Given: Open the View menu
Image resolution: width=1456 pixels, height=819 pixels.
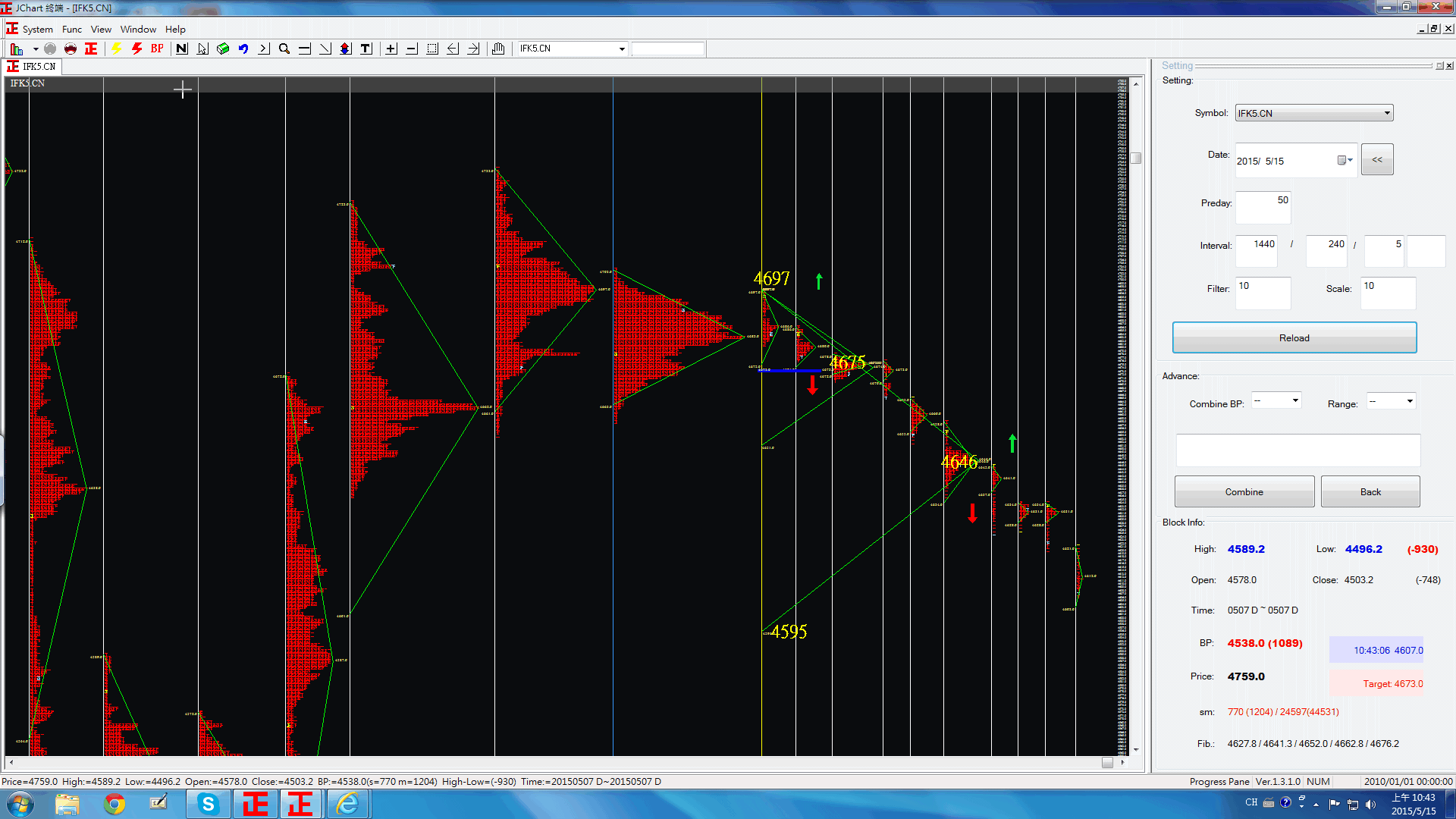Looking at the screenshot, I should pyautogui.click(x=101, y=30).
